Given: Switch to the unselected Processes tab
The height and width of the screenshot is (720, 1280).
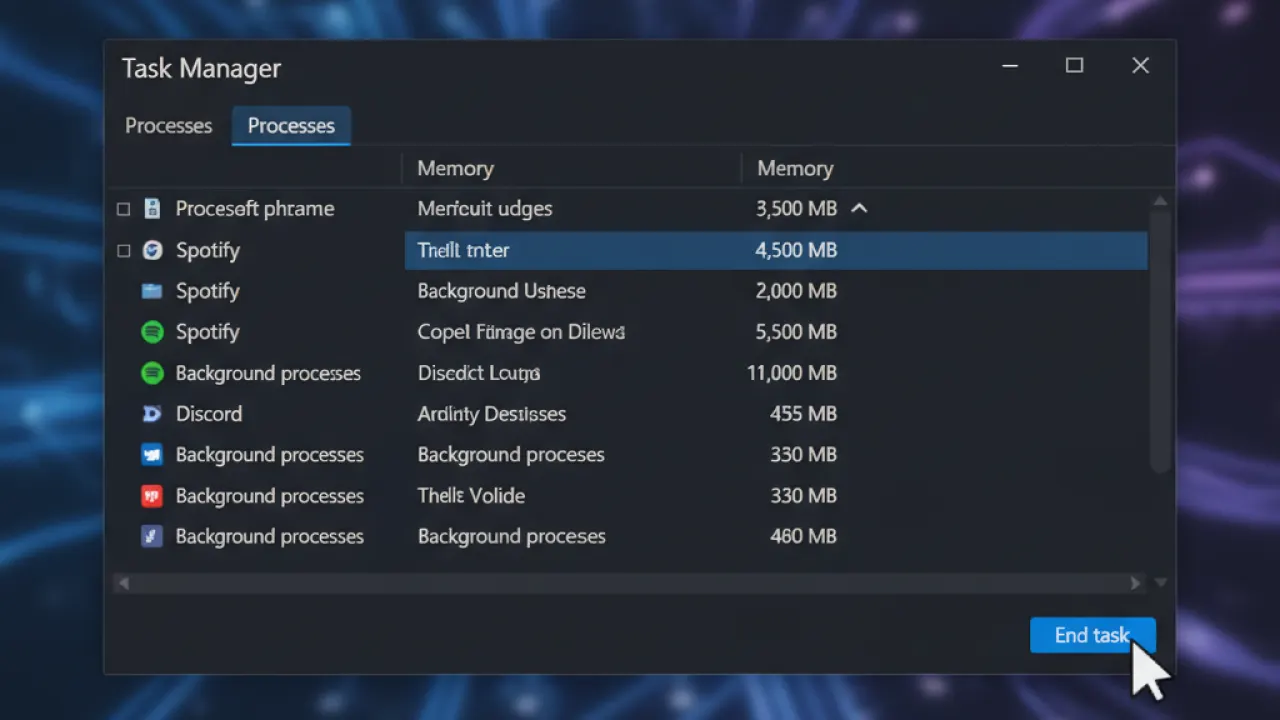Looking at the screenshot, I should (x=168, y=126).
